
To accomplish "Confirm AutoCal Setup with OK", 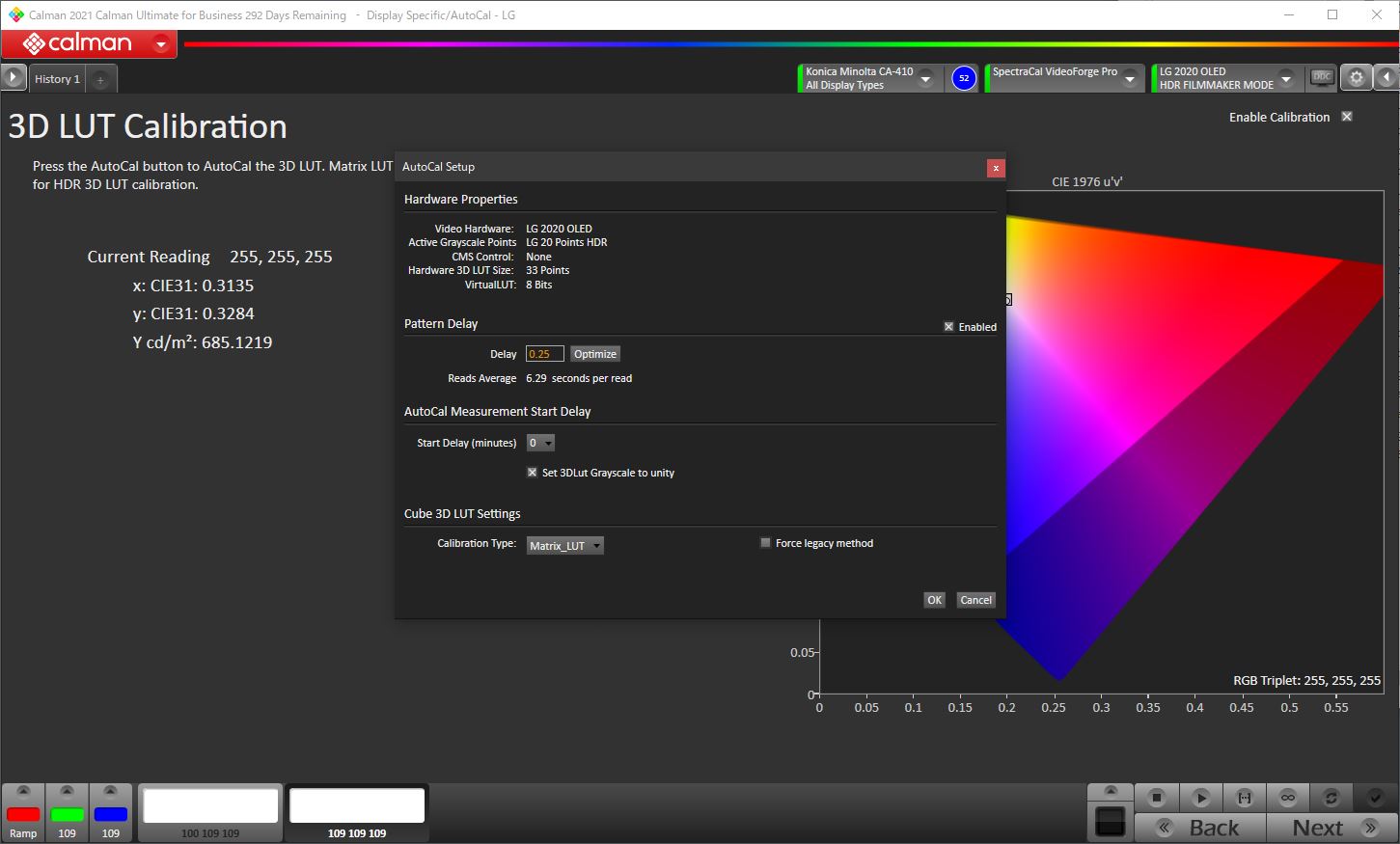I will (x=934, y=600).
